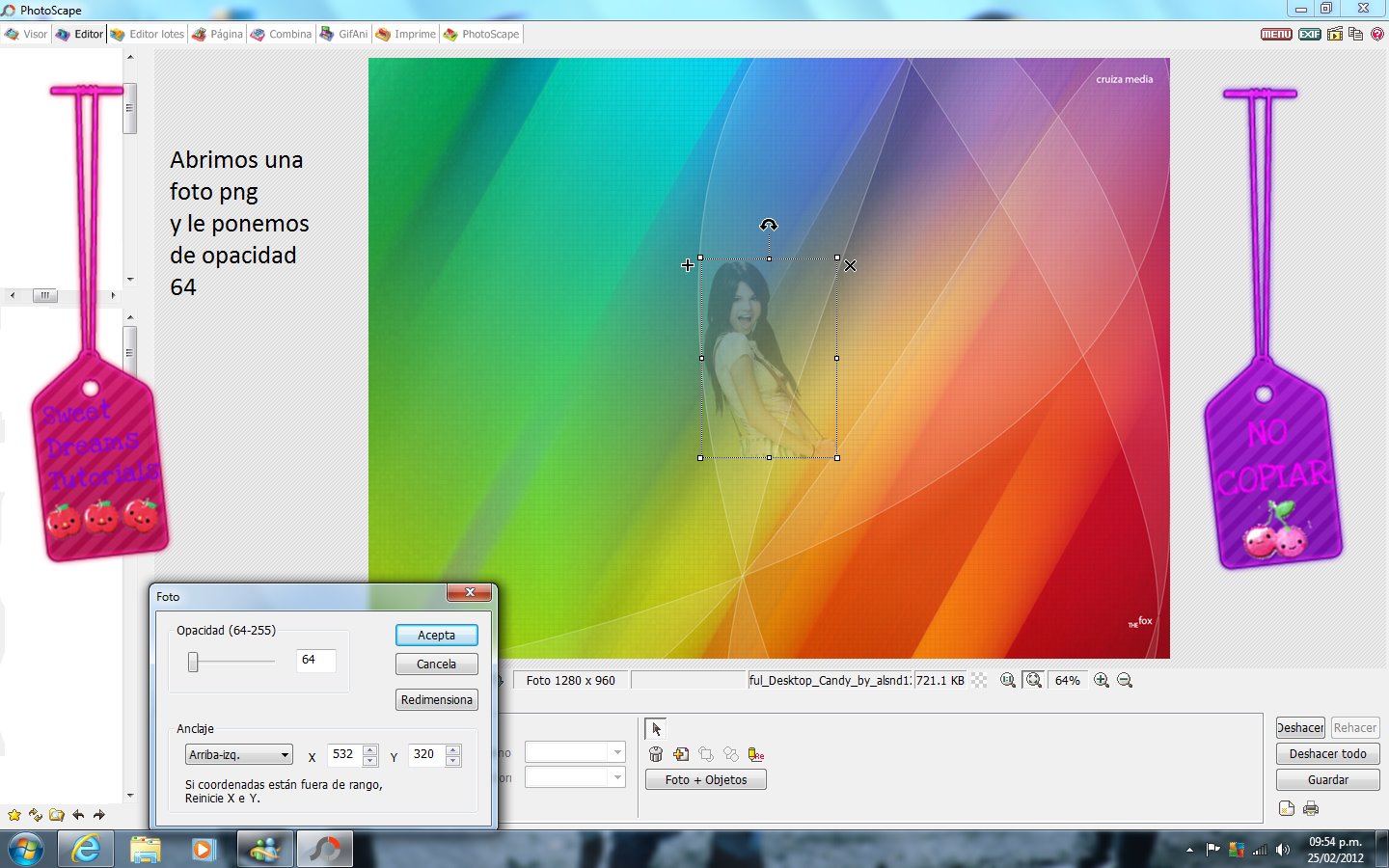
Task: Launch Windows Media Player from the taskbar
Action: [x=204, y=849]
